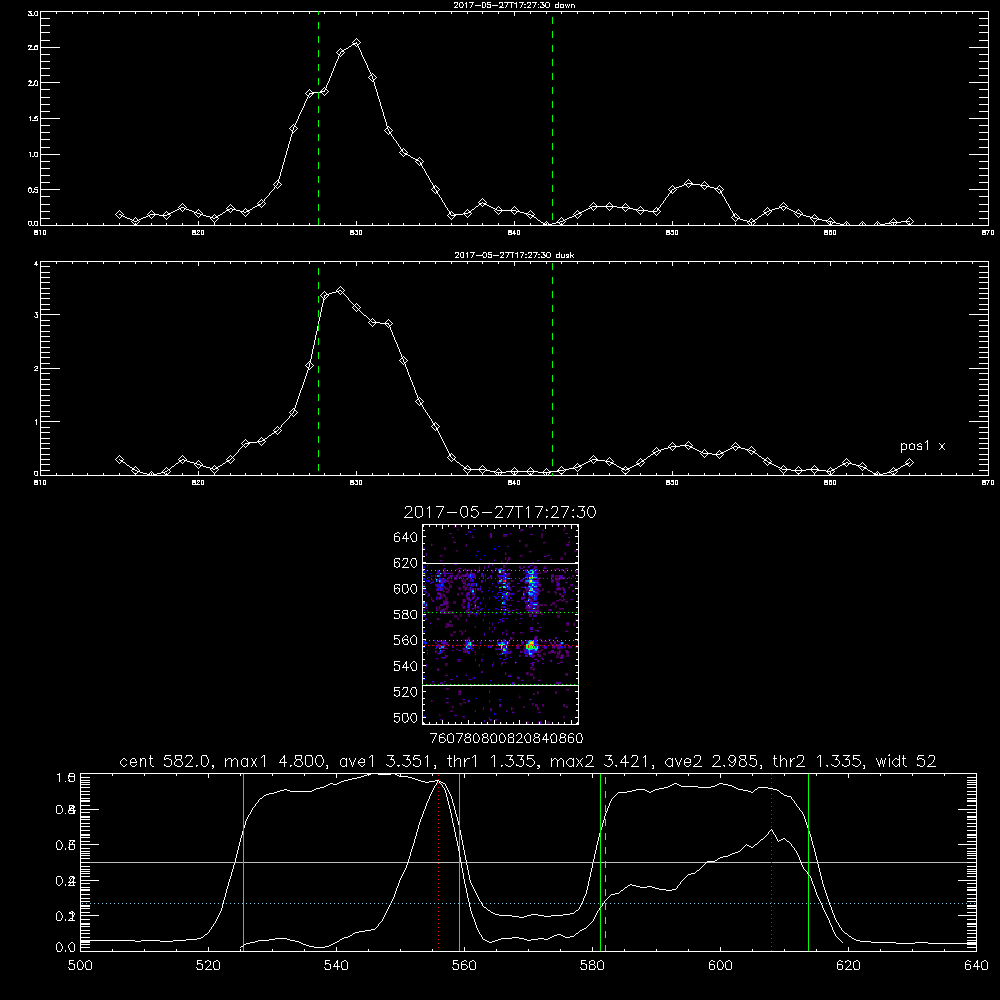This screenshot has height=1000, width=1000.
Task: Click the '560' x-axis label of bottom plot
Action: [464, 966]
